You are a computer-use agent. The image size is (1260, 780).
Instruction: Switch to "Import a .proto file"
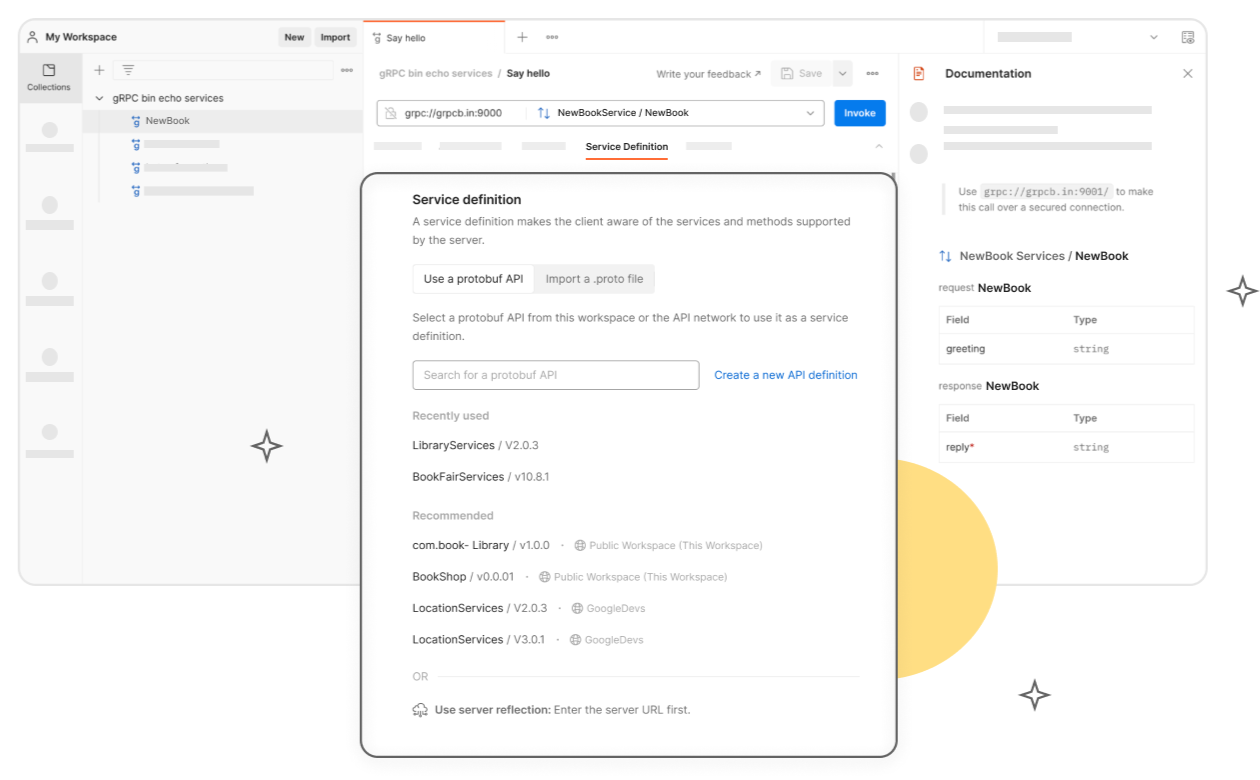click(594, 278)
